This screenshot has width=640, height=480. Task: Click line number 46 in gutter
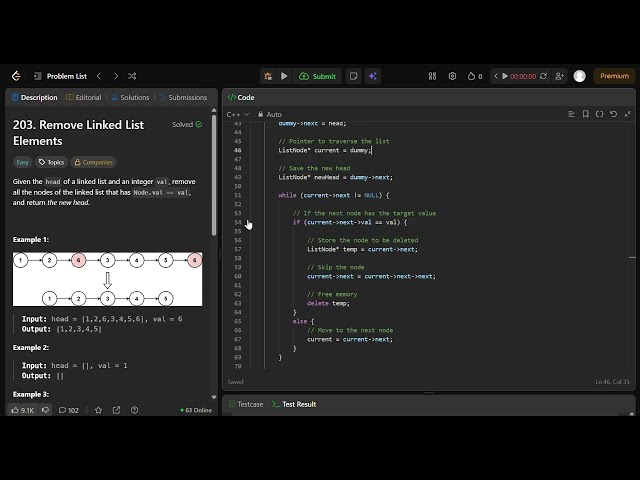point(238,150)
